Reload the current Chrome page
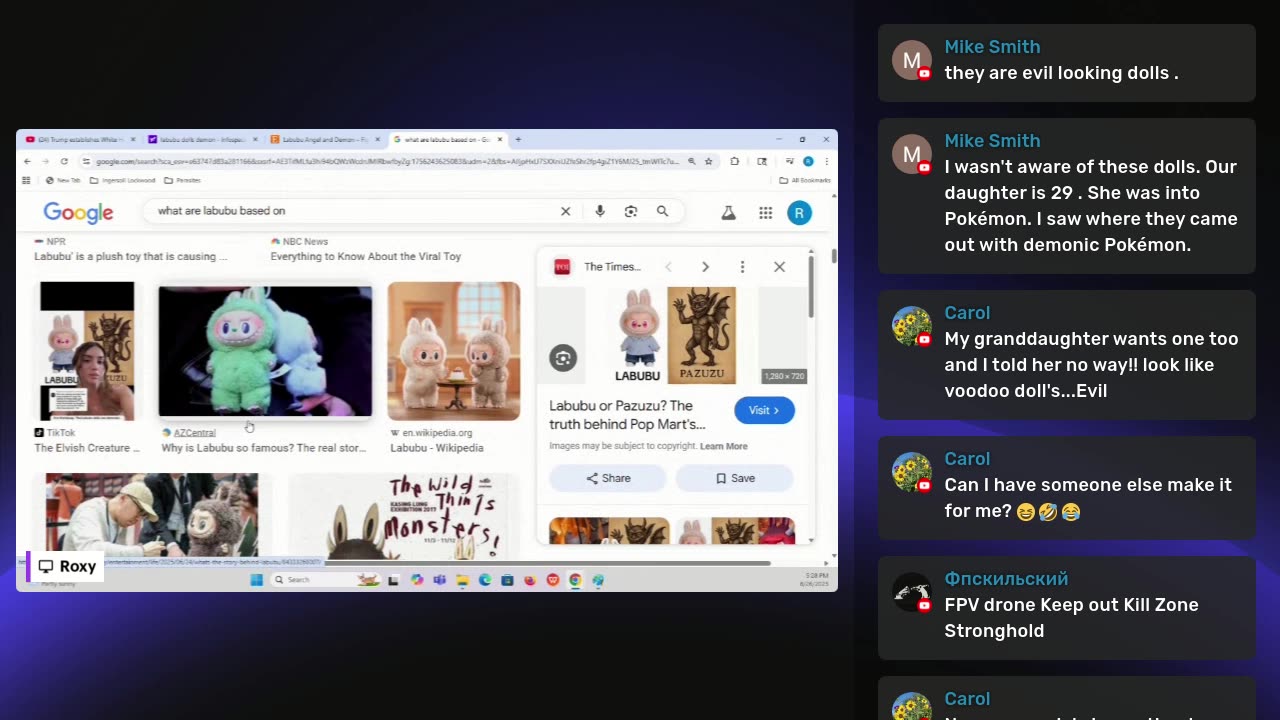1280x720 pixels. (x=64, y=161)
